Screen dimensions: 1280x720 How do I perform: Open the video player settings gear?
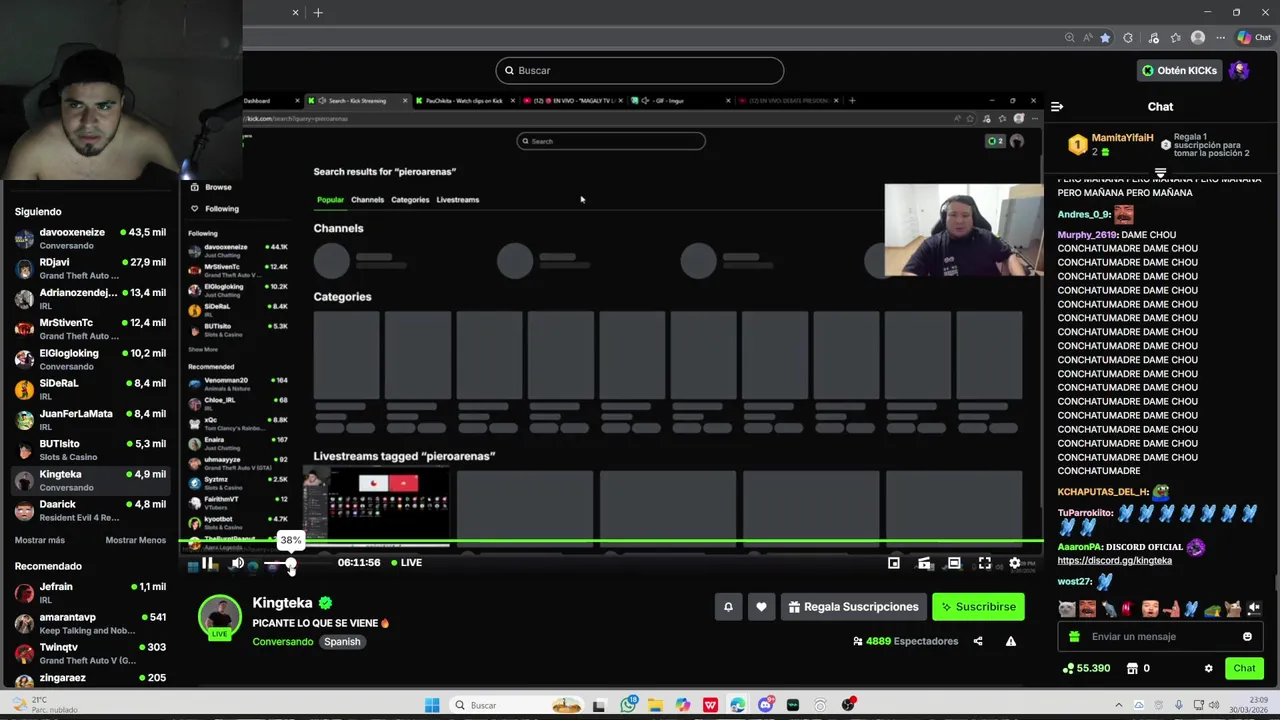[x=1015, y=563]
